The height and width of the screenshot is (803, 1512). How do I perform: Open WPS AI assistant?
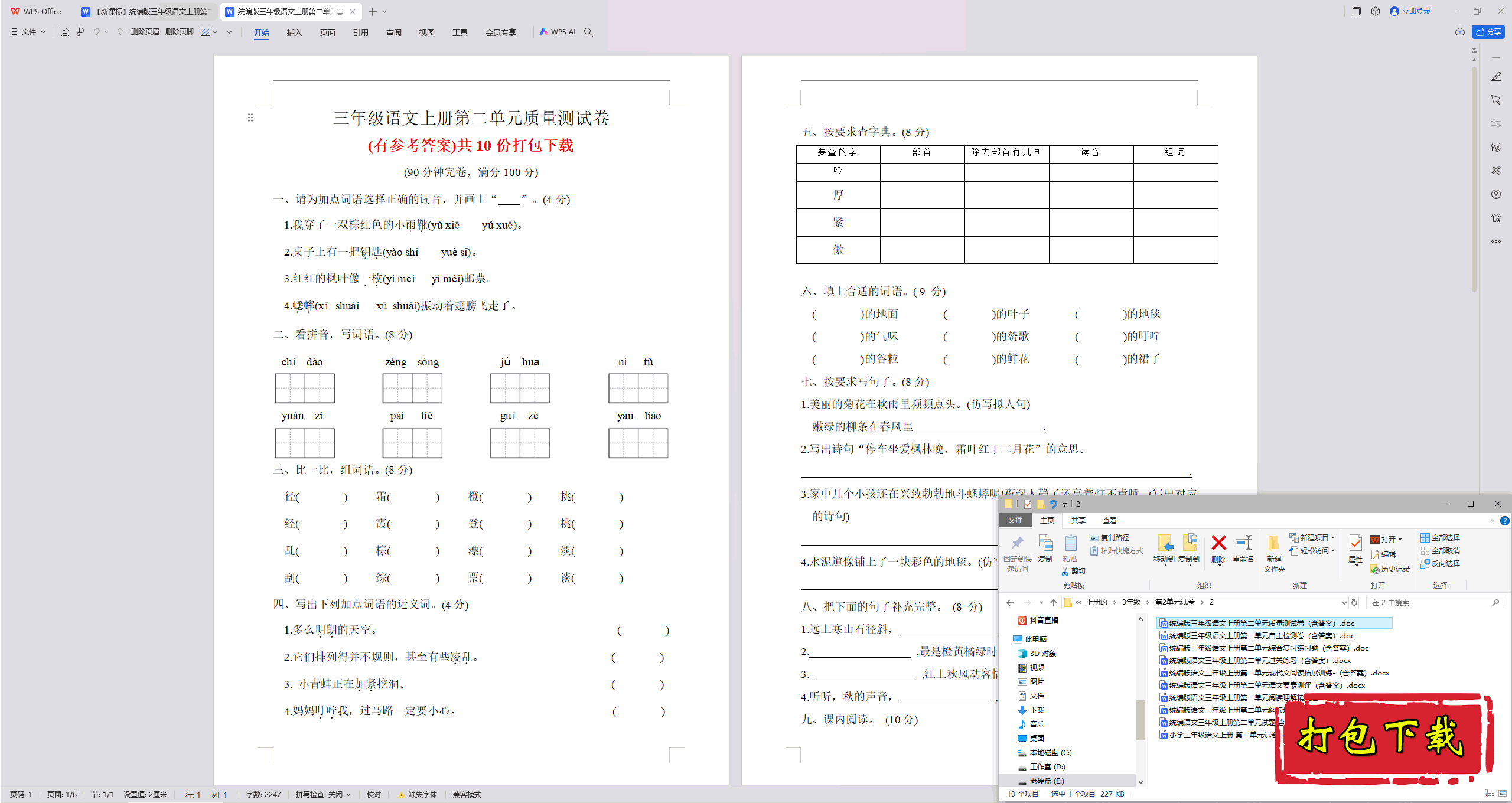point(558,32)
